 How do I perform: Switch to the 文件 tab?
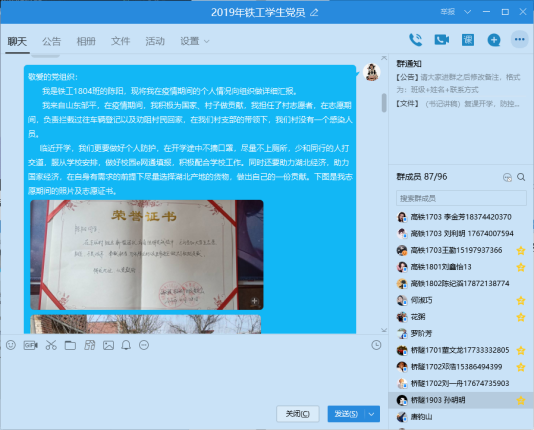(121, 41)
